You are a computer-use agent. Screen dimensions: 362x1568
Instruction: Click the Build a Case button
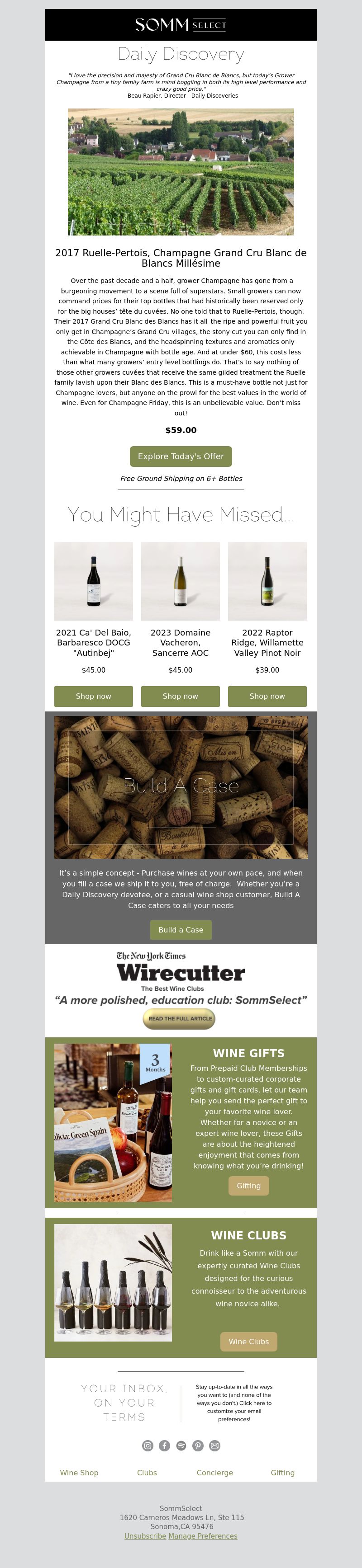(x=181, y=930)
